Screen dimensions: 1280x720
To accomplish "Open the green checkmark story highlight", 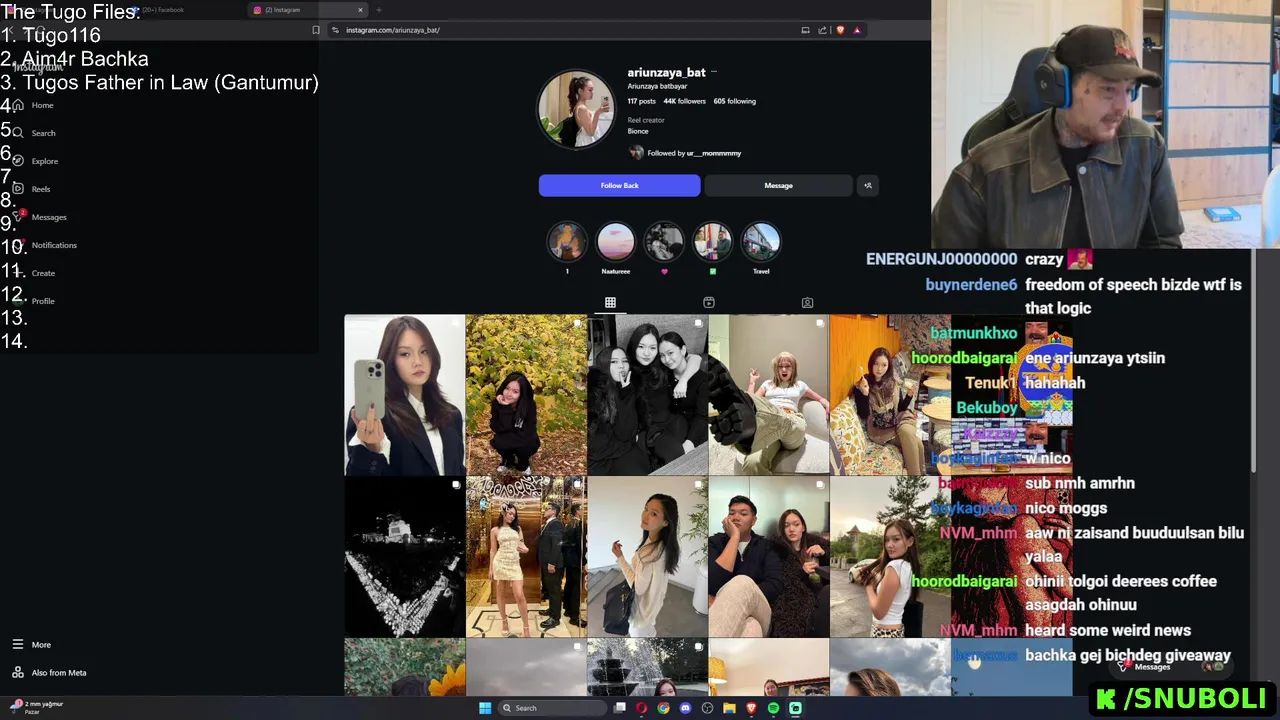I will (712, 243).
